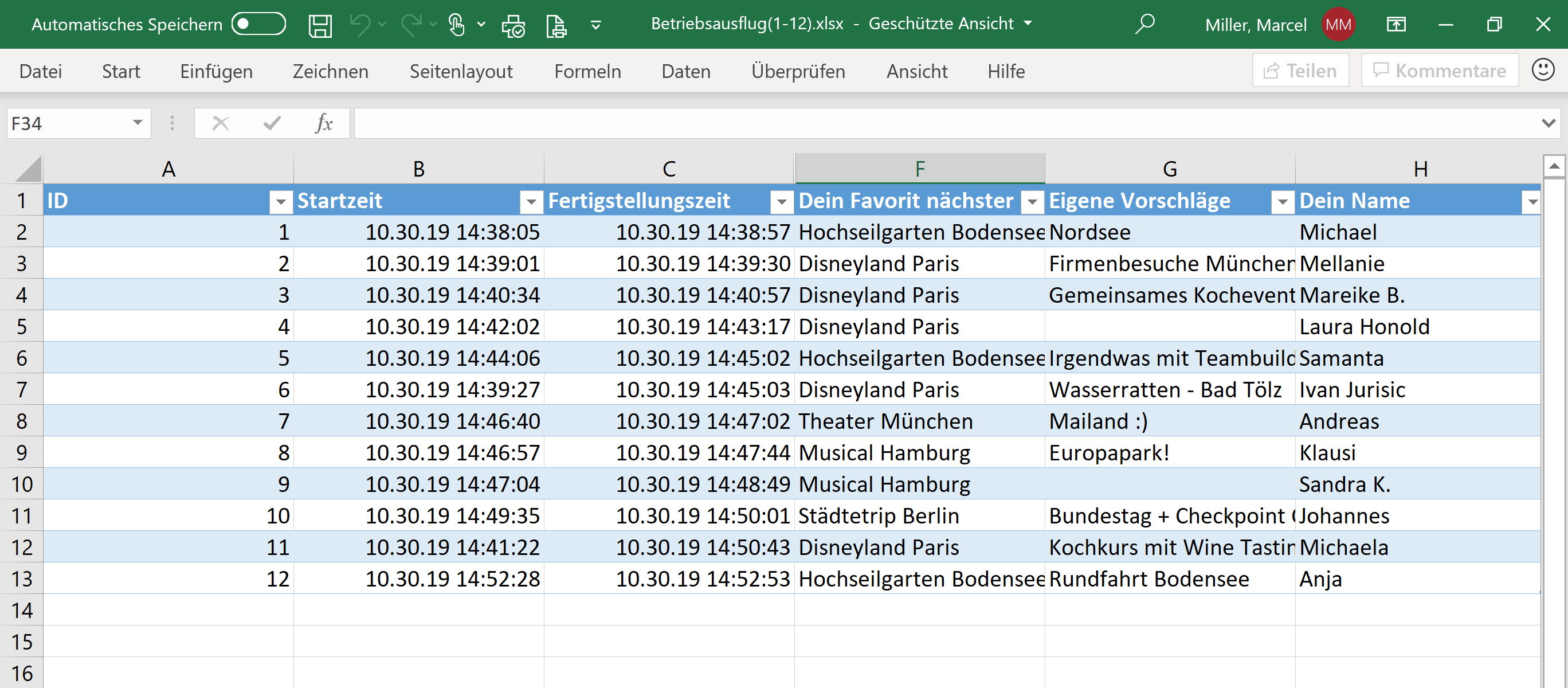Switch to the Formeln tab
The width and height of the screenshot is (1568, 688).
pyautogui.click(x=587, y=71)
